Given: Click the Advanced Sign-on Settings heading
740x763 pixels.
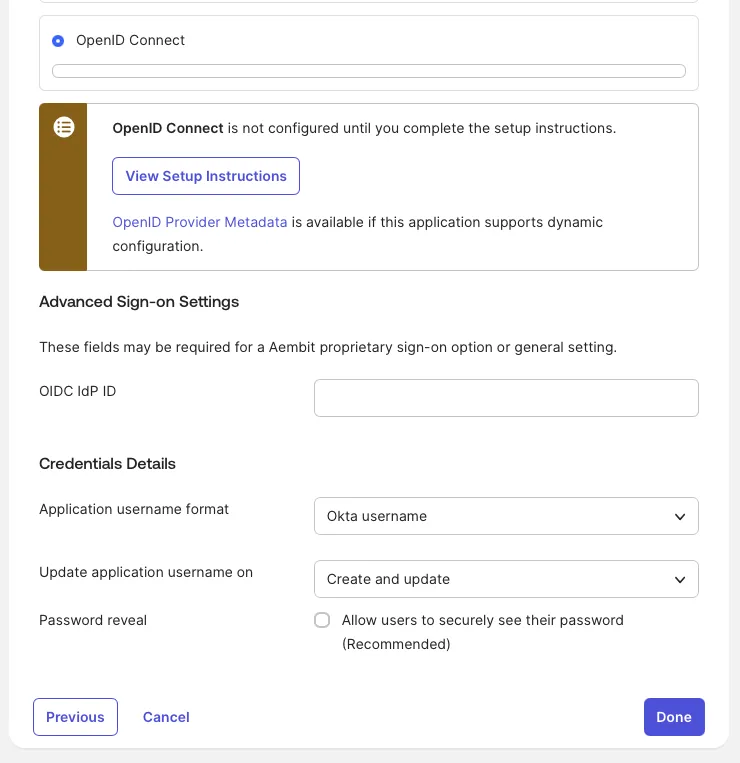Looking at the screenshot, I should [x=139, y=302].
